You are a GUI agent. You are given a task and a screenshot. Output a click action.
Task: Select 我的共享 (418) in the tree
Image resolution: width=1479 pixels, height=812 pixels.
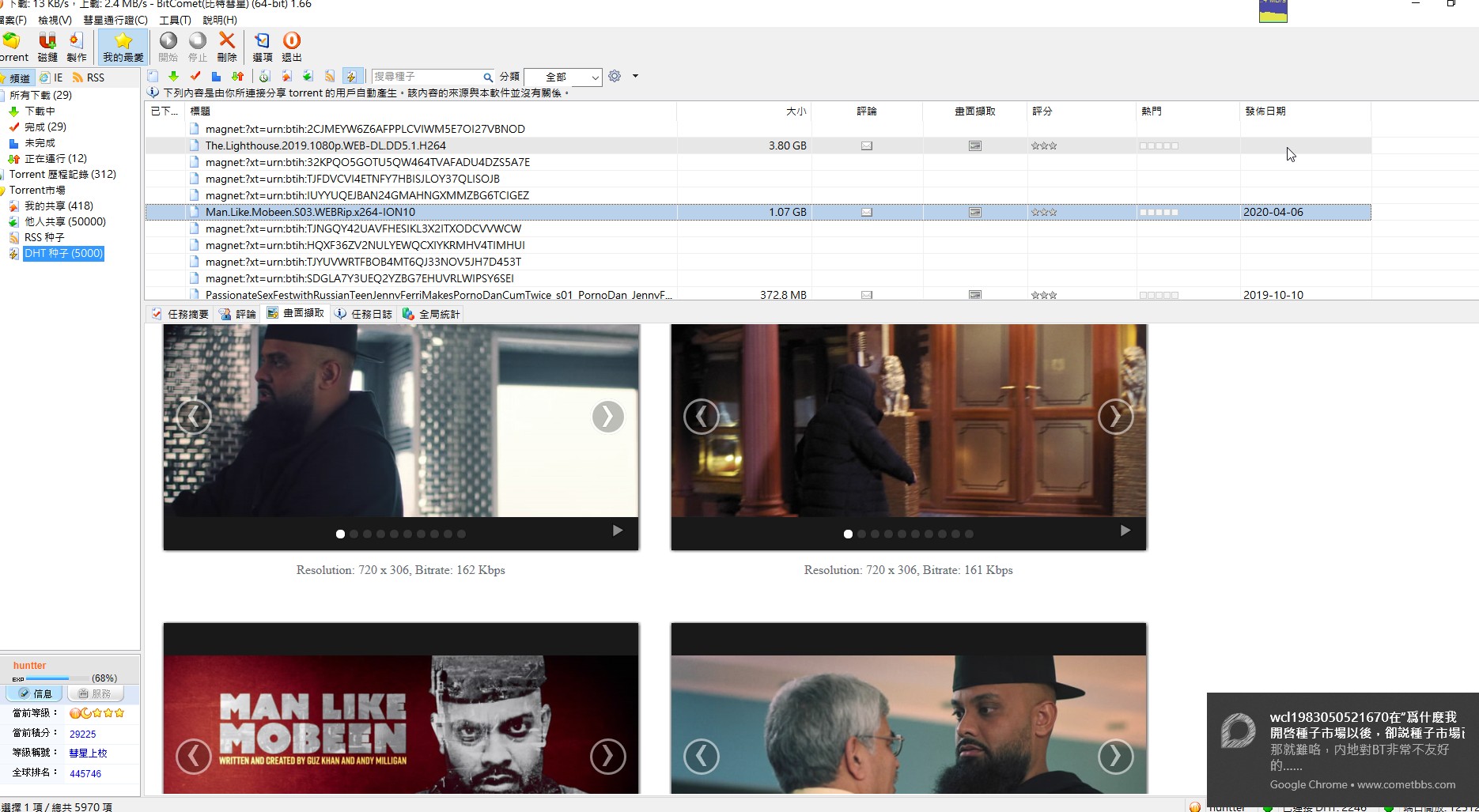pos(59,206)
